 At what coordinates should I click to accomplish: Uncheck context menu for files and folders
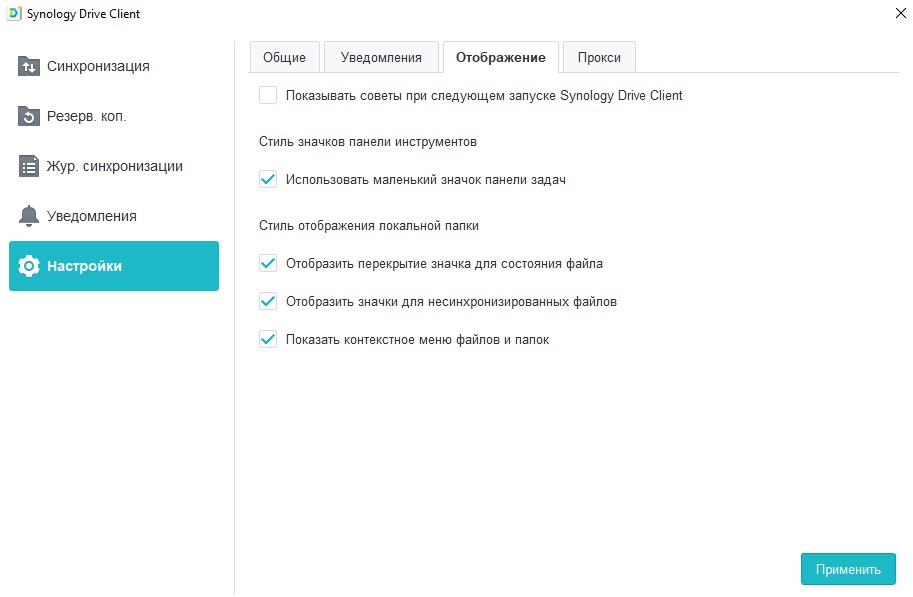point(268,339)
